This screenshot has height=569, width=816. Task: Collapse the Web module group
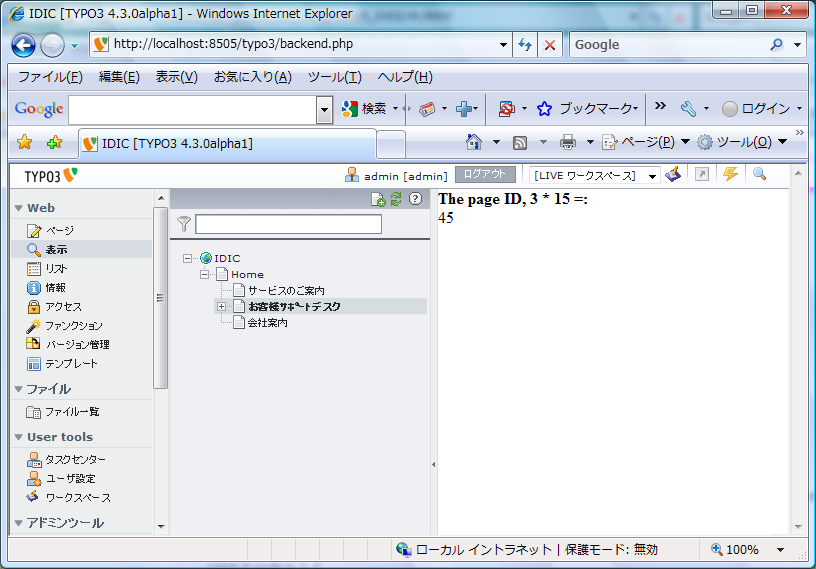tap(19, 208)
